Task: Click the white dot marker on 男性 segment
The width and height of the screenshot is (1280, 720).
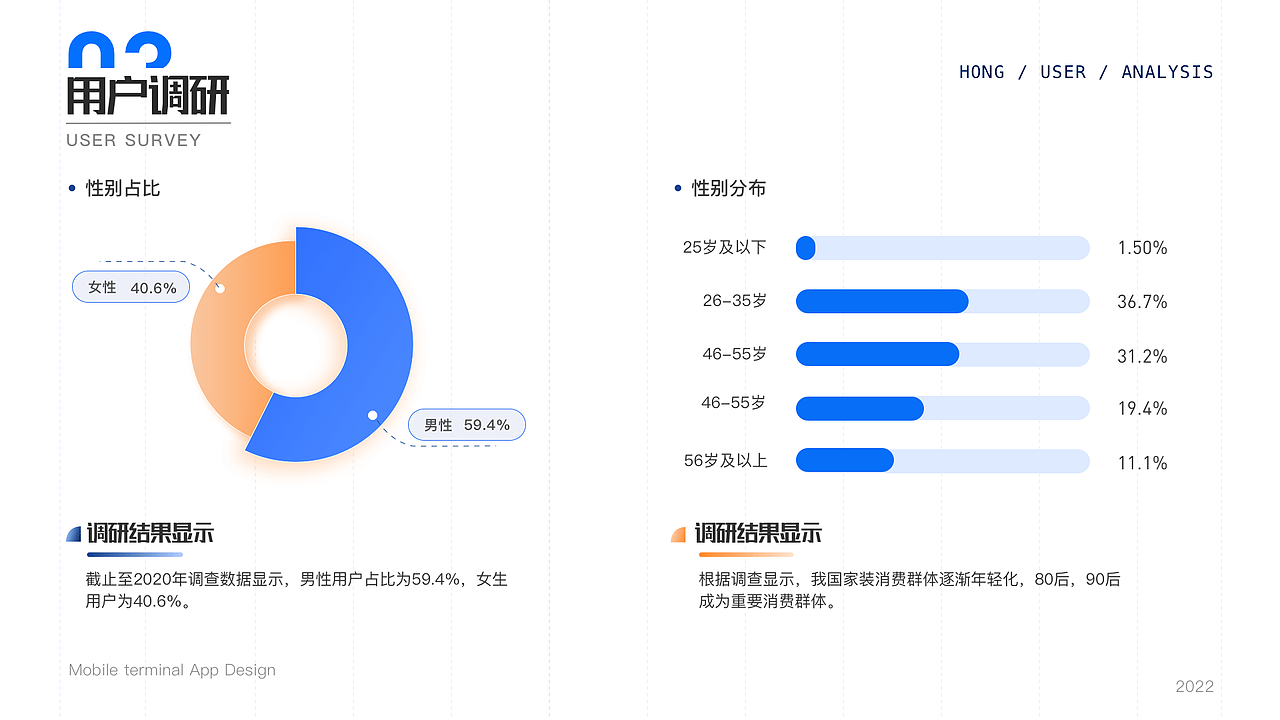Action: point(371,414)
